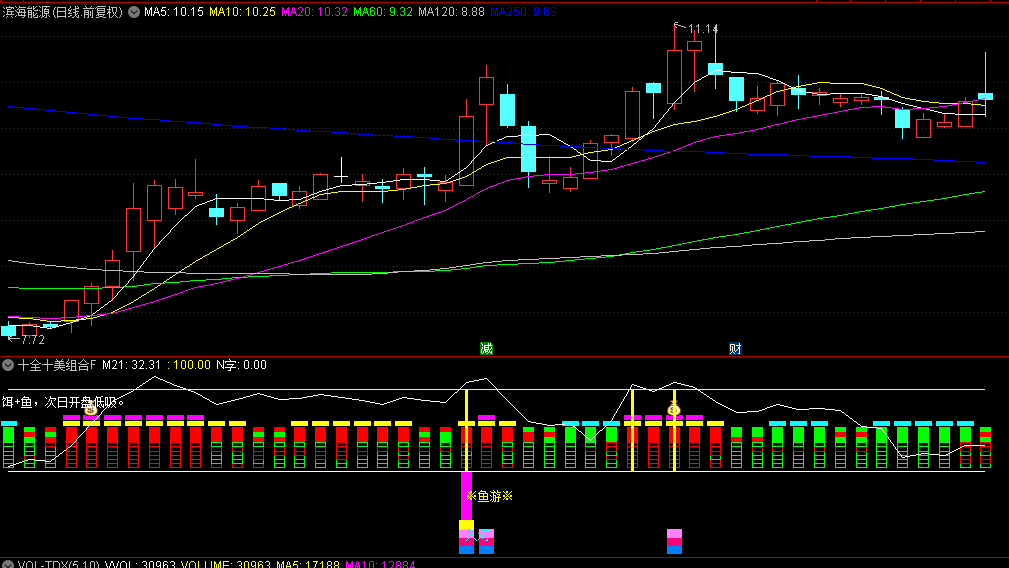Click the tall magenta signal bar
The image size is (1009, 568).
pos(467,496)
